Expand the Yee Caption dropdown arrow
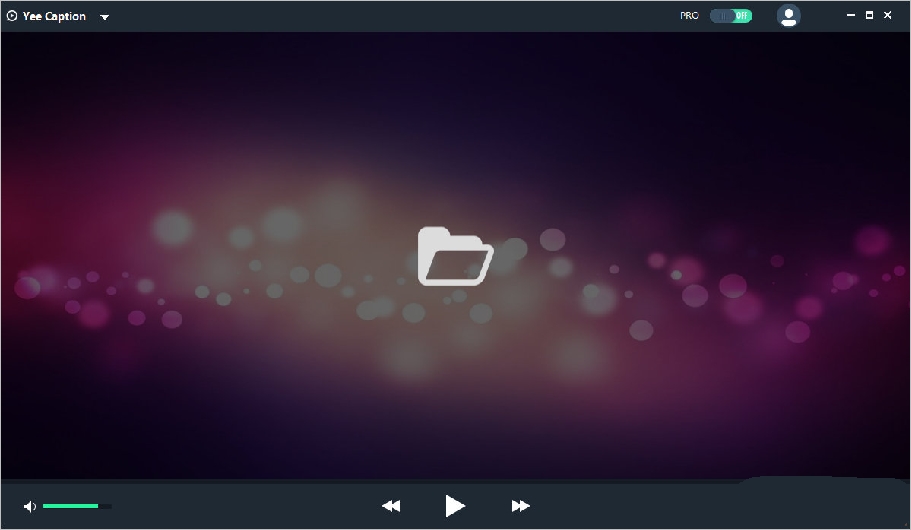This screenshot has width=911, height=530. pyautogui.click(x=105, y=17)
